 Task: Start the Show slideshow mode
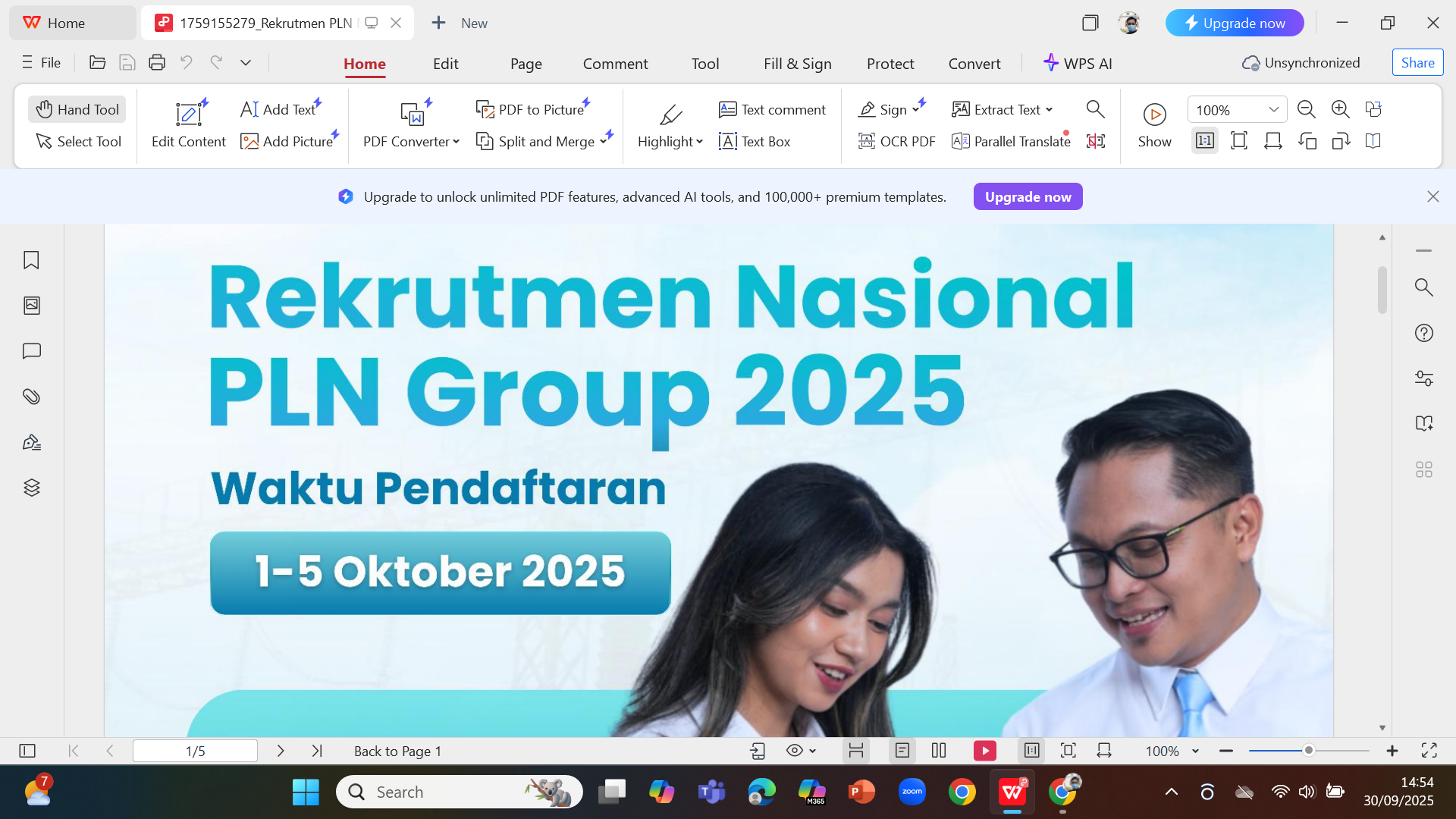[1154, 125]
